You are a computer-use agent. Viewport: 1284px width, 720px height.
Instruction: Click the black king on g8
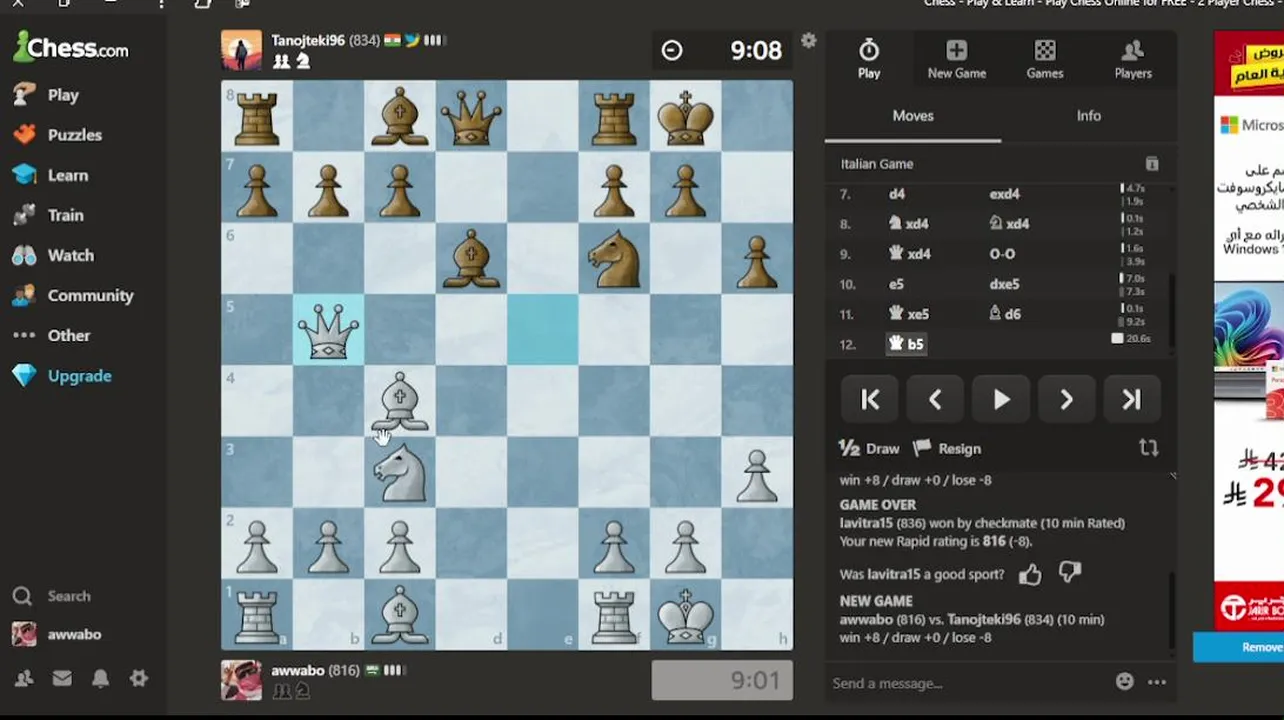(x=685, y=117)
